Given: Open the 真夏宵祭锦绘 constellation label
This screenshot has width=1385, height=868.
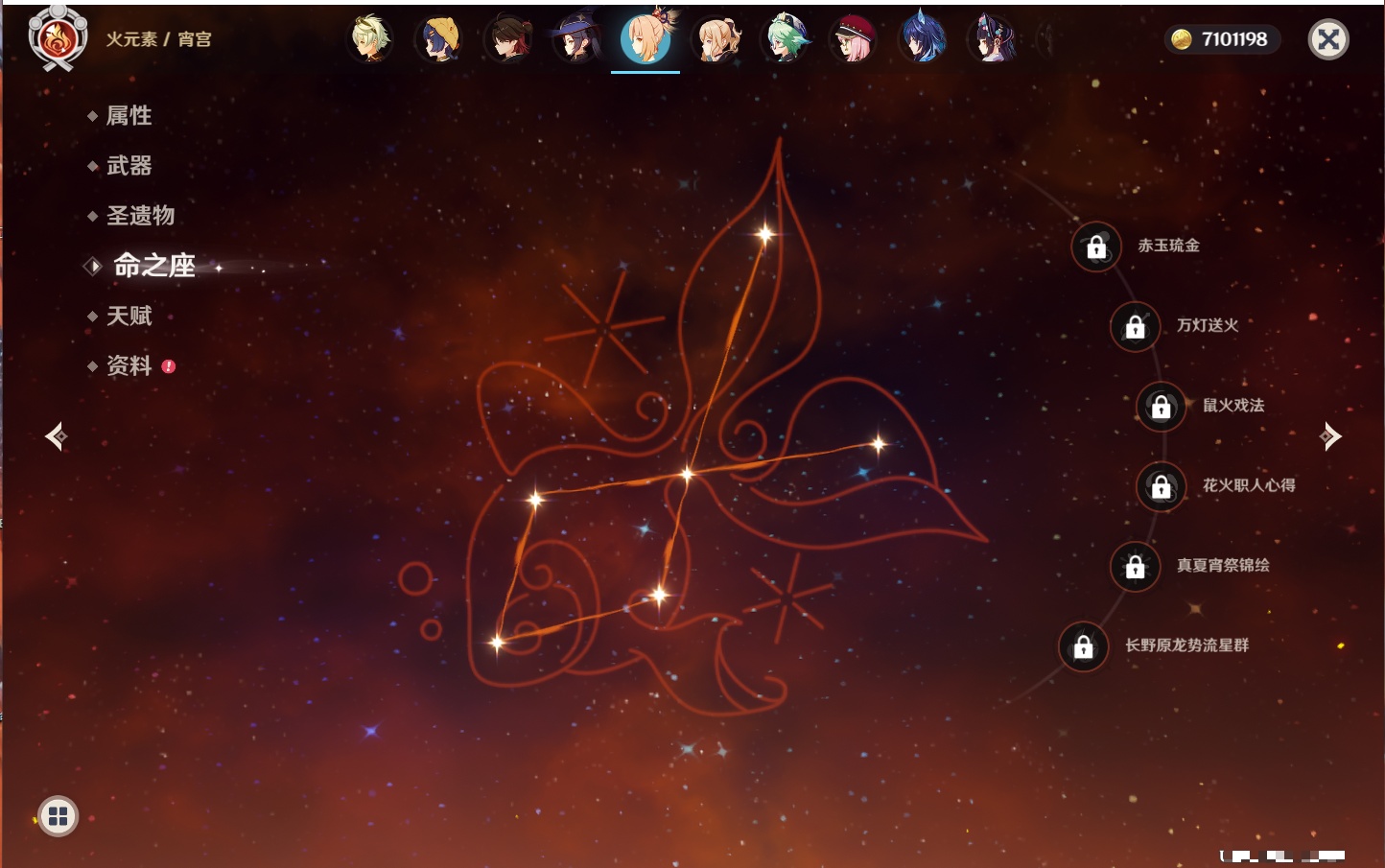Looking at the screenshot, I should point(1223,565).
